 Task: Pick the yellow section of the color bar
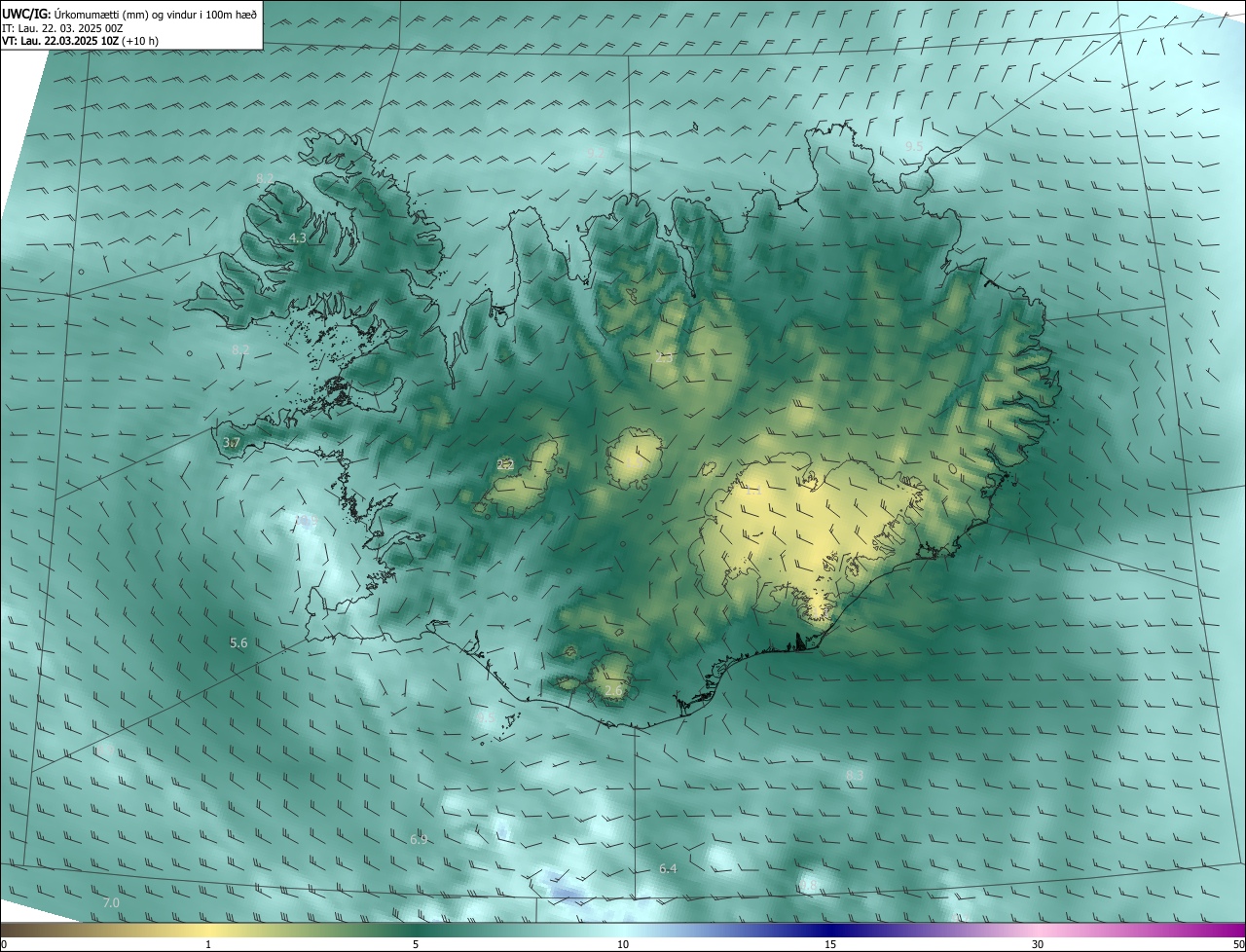tap(208, 931)
